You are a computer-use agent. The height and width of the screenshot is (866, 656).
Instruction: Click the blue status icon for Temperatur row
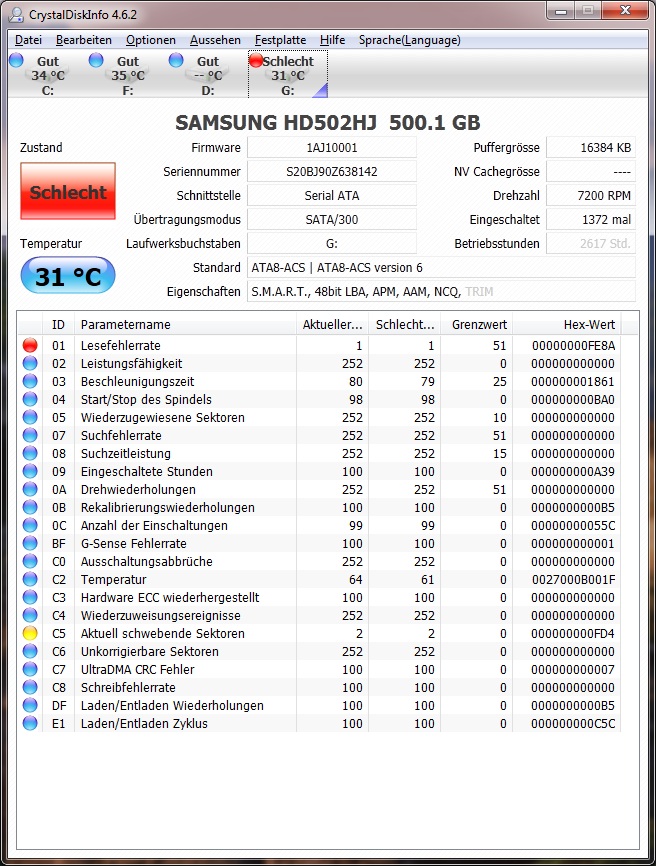tap(30, 579)
